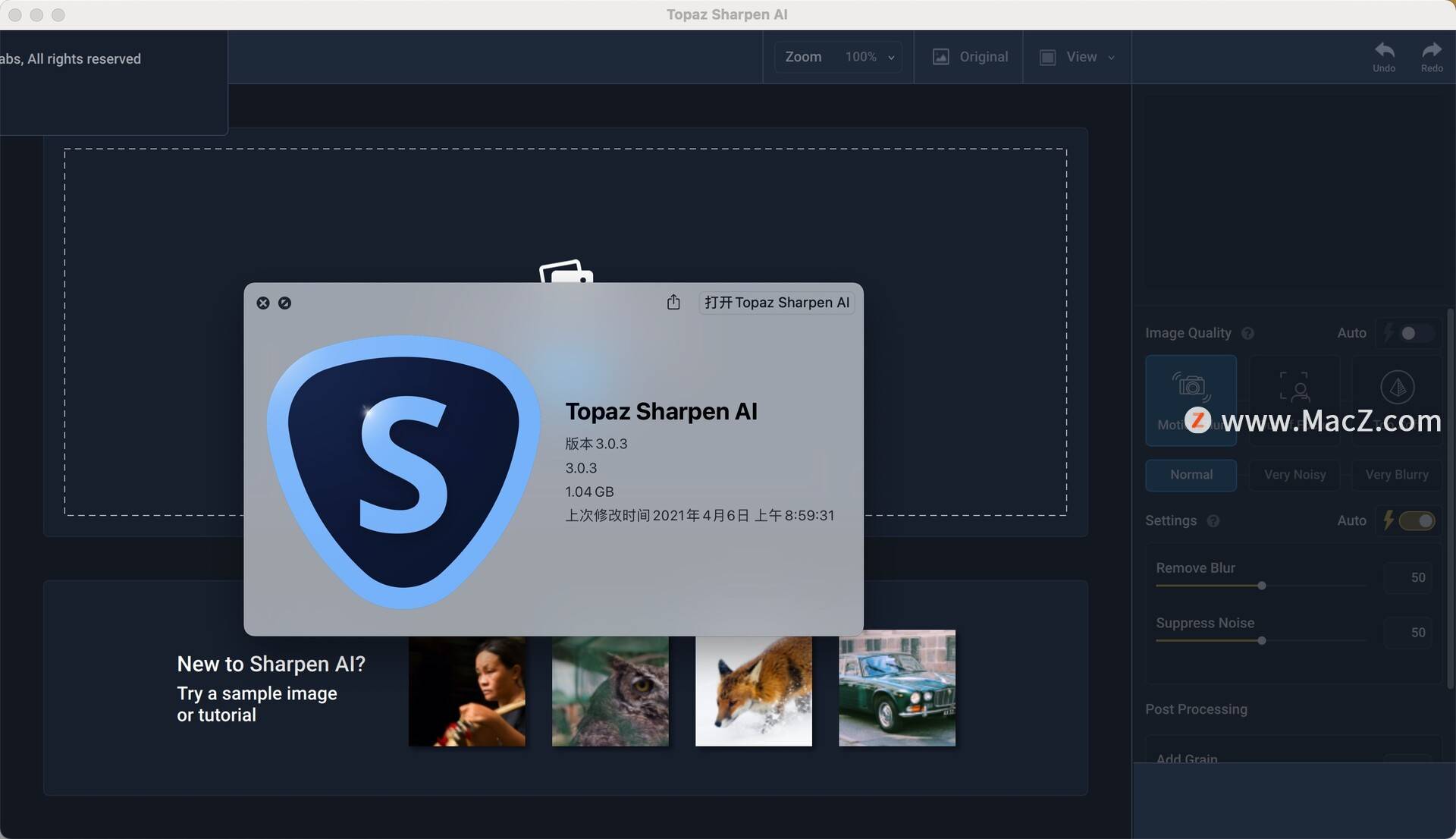Click the Image Quality section label
Viewport: 1456px width, 839px height.
click(x=1188, y=333)
